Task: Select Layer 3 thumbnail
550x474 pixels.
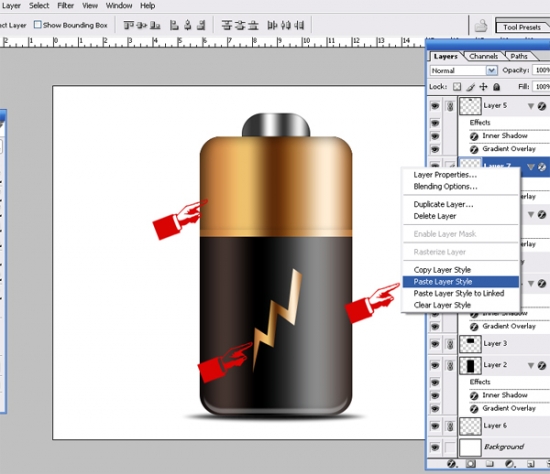Action: click(x=470, y=344)
